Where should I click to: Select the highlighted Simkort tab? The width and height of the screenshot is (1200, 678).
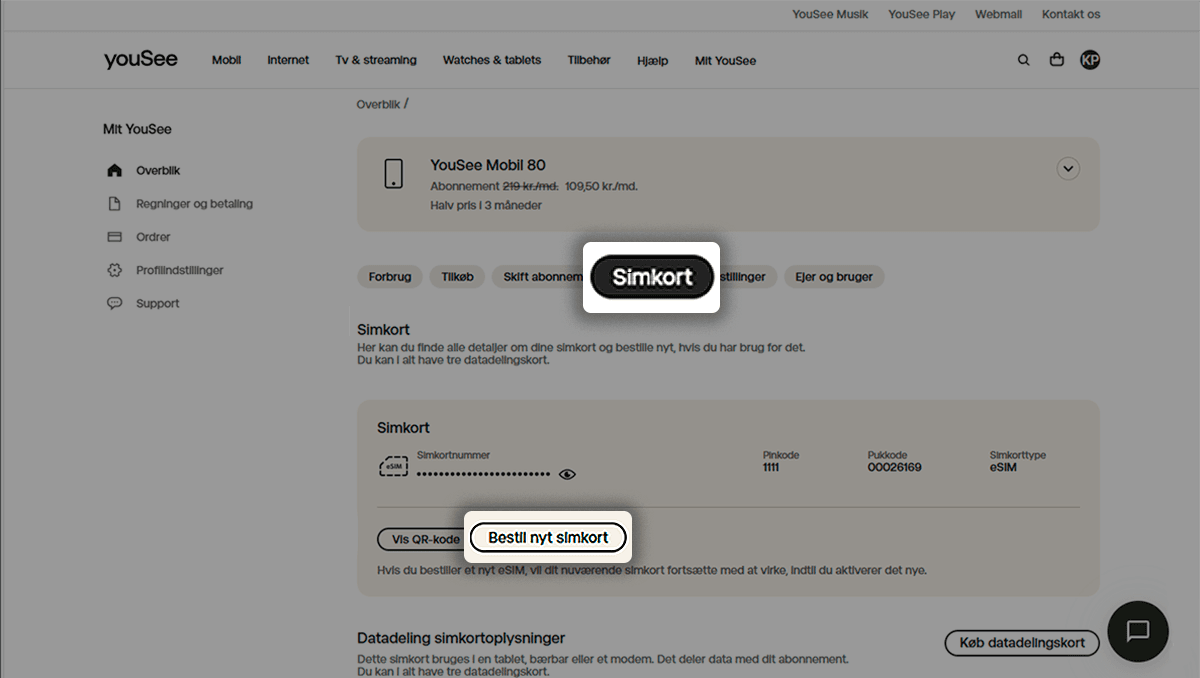point(651,277)
